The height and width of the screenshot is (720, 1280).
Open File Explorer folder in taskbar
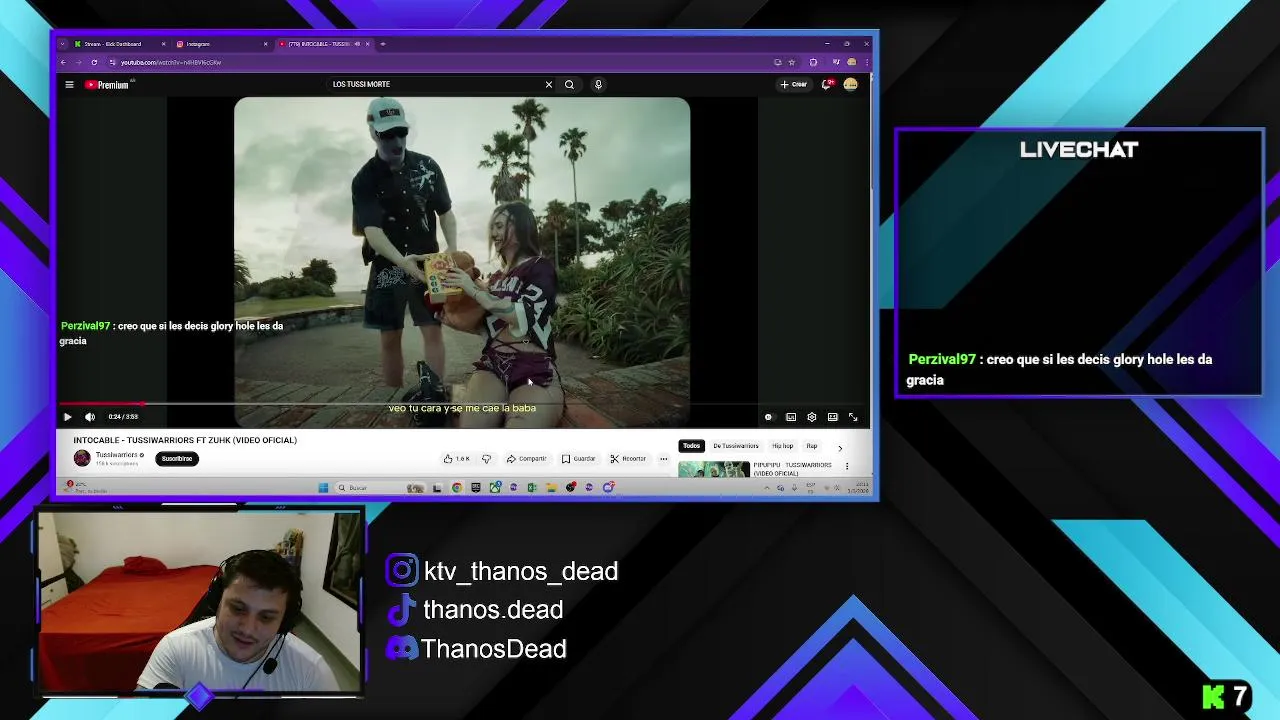click(x=551, y=488)
